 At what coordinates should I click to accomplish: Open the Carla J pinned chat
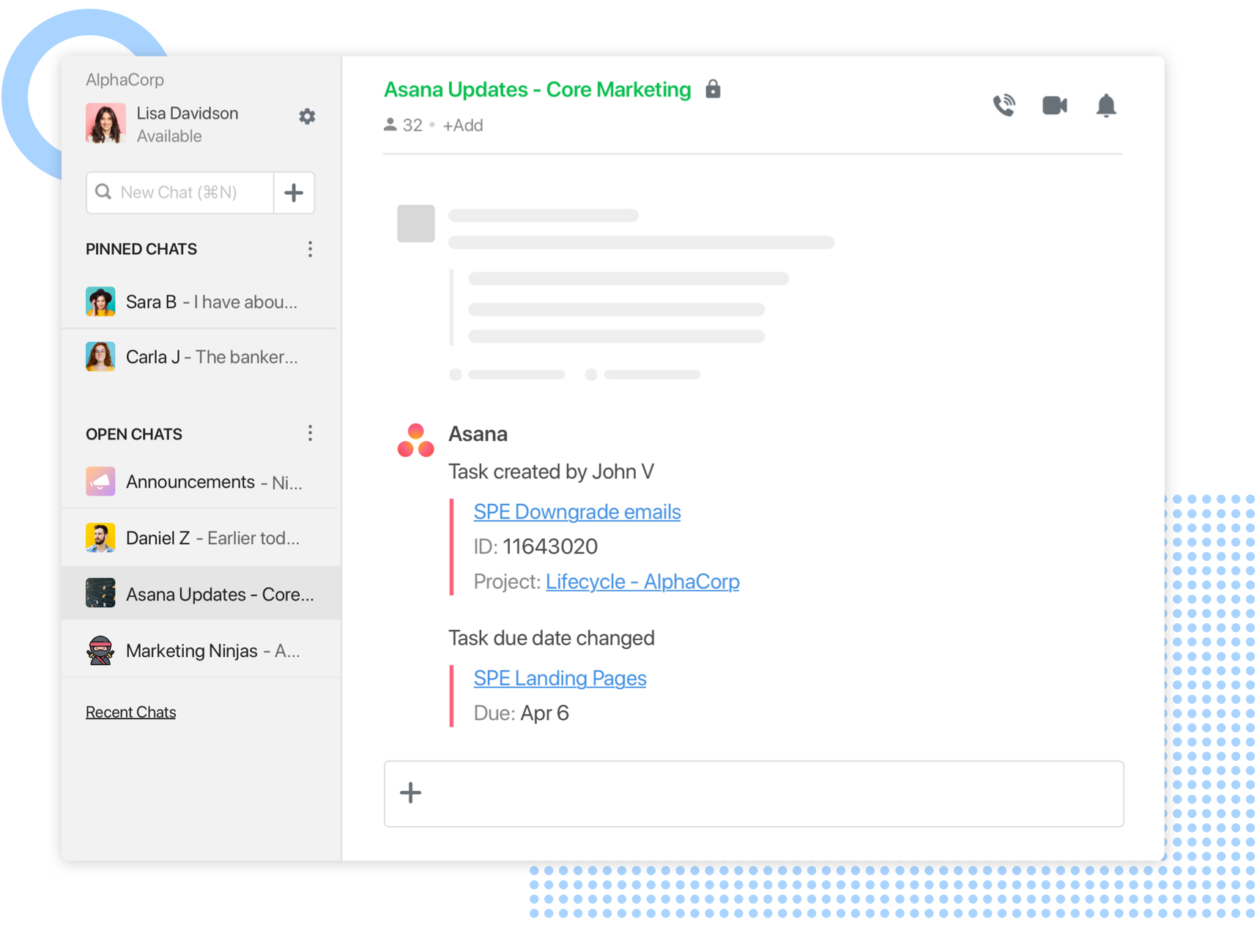click(201, 357)
